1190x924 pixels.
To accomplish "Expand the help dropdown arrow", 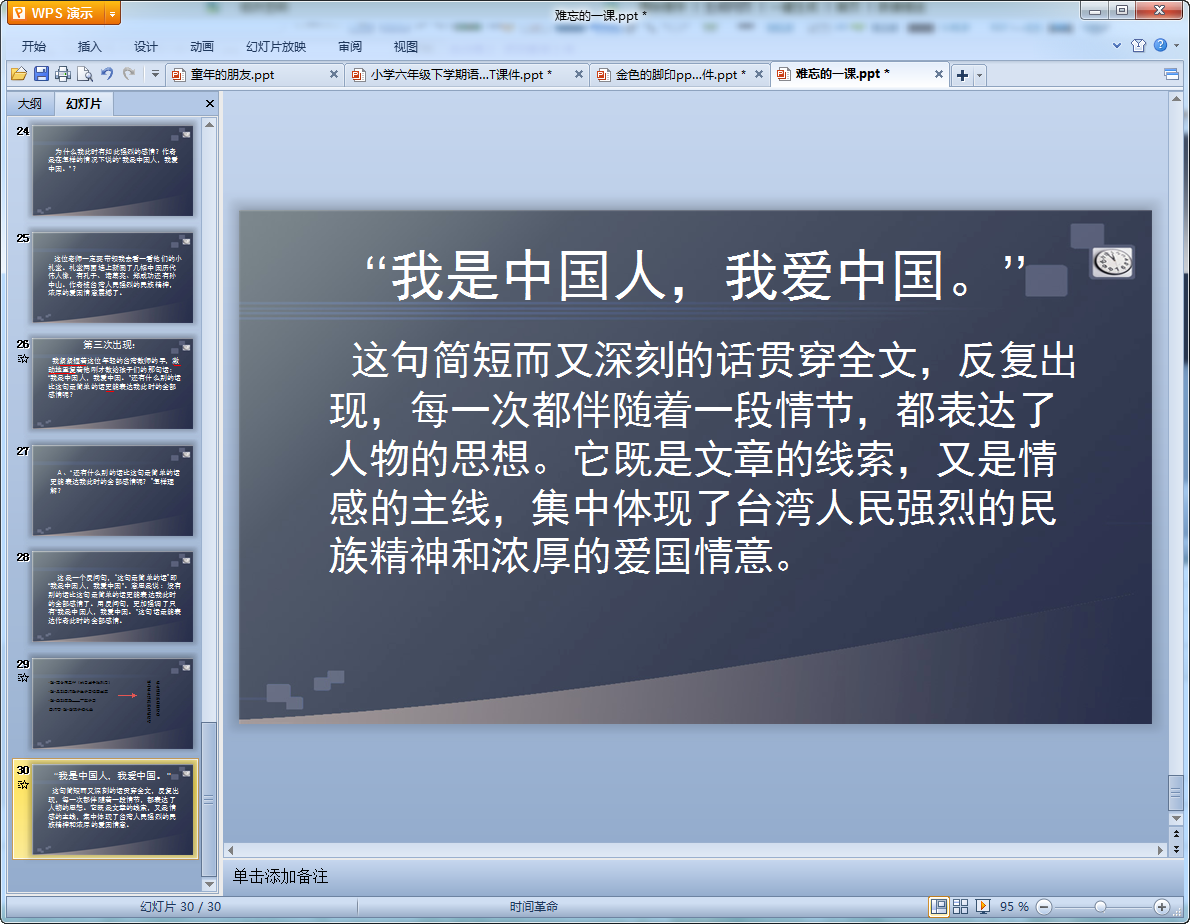I will 1176,46.
